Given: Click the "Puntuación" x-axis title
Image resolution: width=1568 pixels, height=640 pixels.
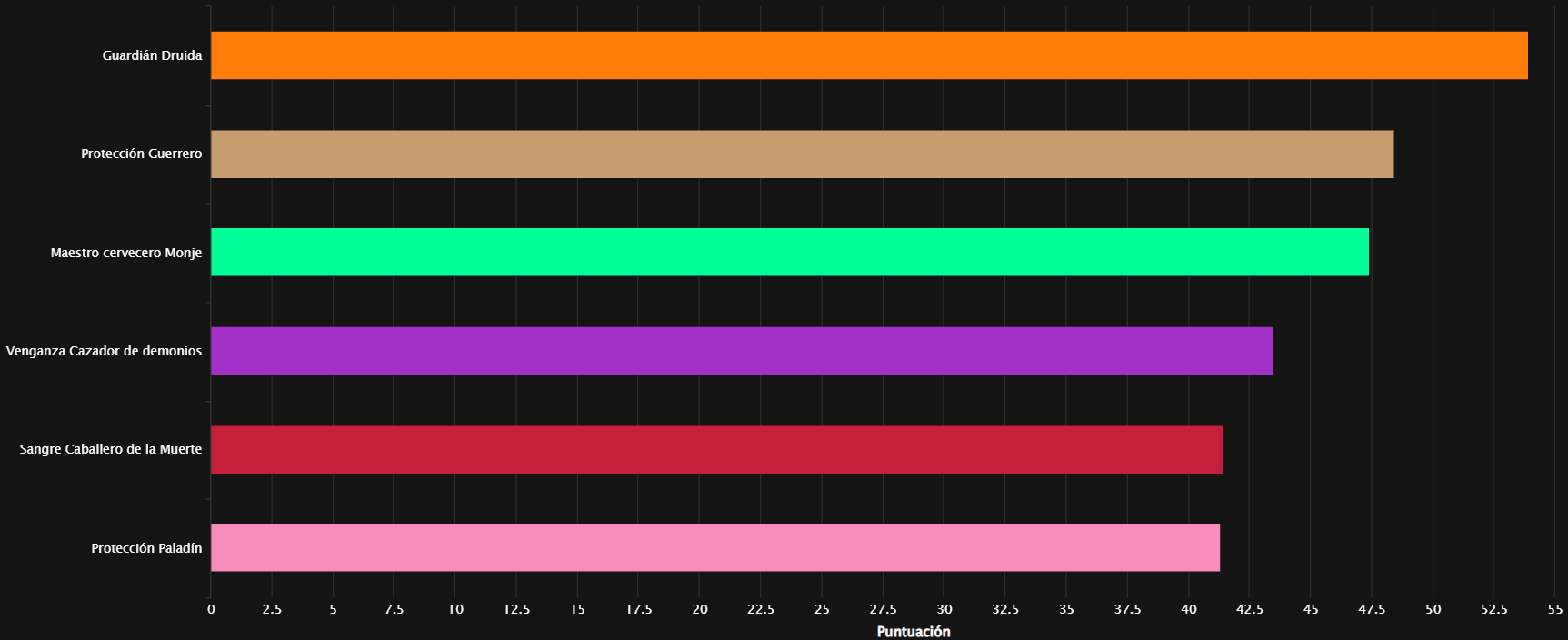Looking at the screenshot, I should [913, 631].
